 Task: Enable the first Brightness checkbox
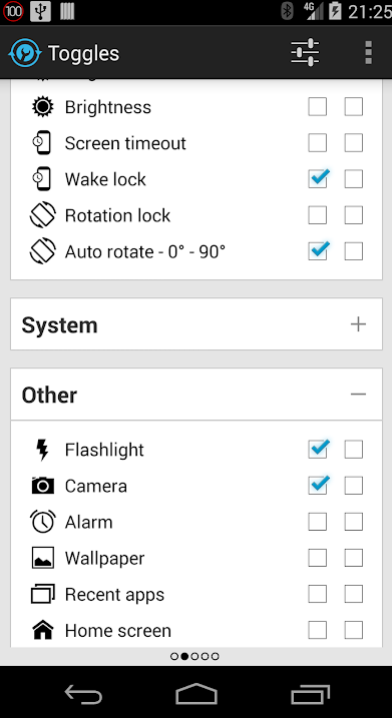point(317,107)
